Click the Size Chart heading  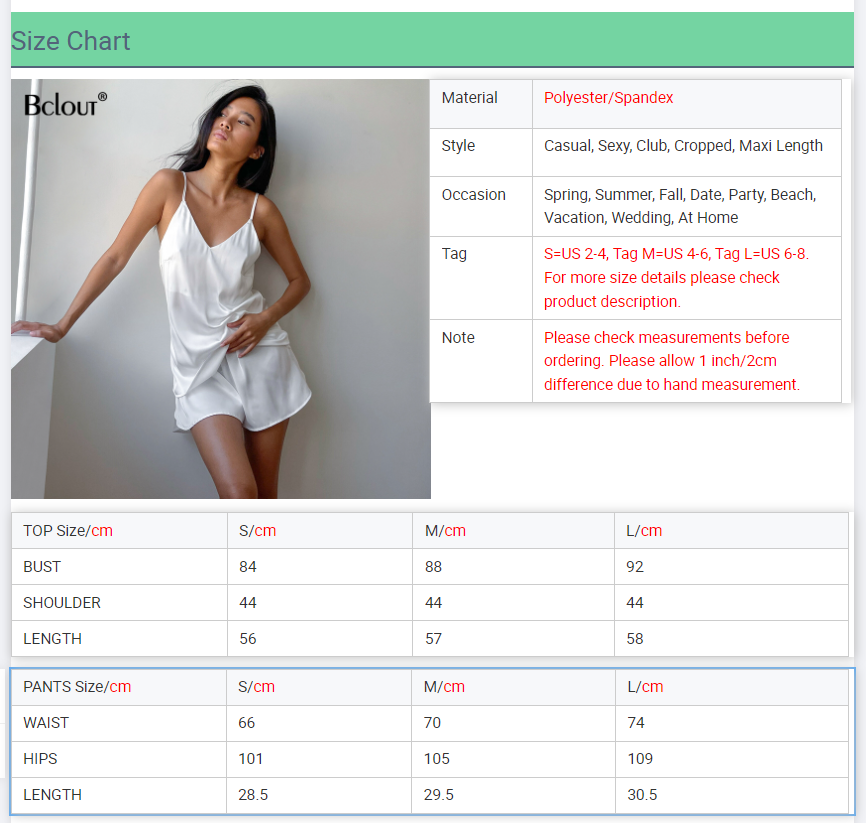pos(71,41)
